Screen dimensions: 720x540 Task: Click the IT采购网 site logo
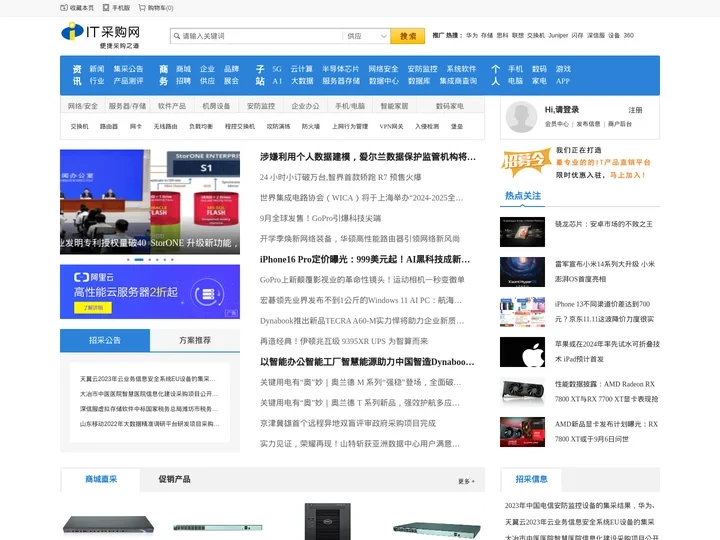pos(101,35)
